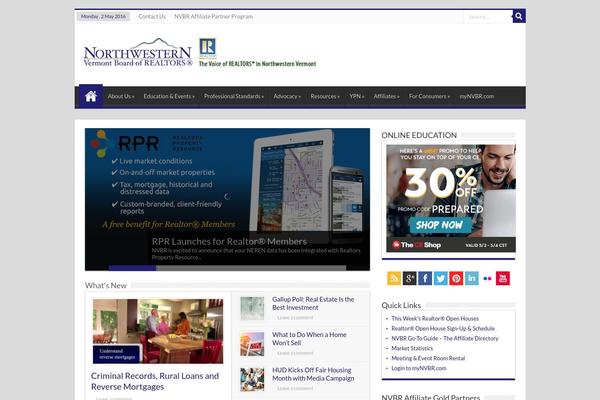600x400 pixels.
Task: Expand the Affiliates menu
Action: click(x=386, y=96)
